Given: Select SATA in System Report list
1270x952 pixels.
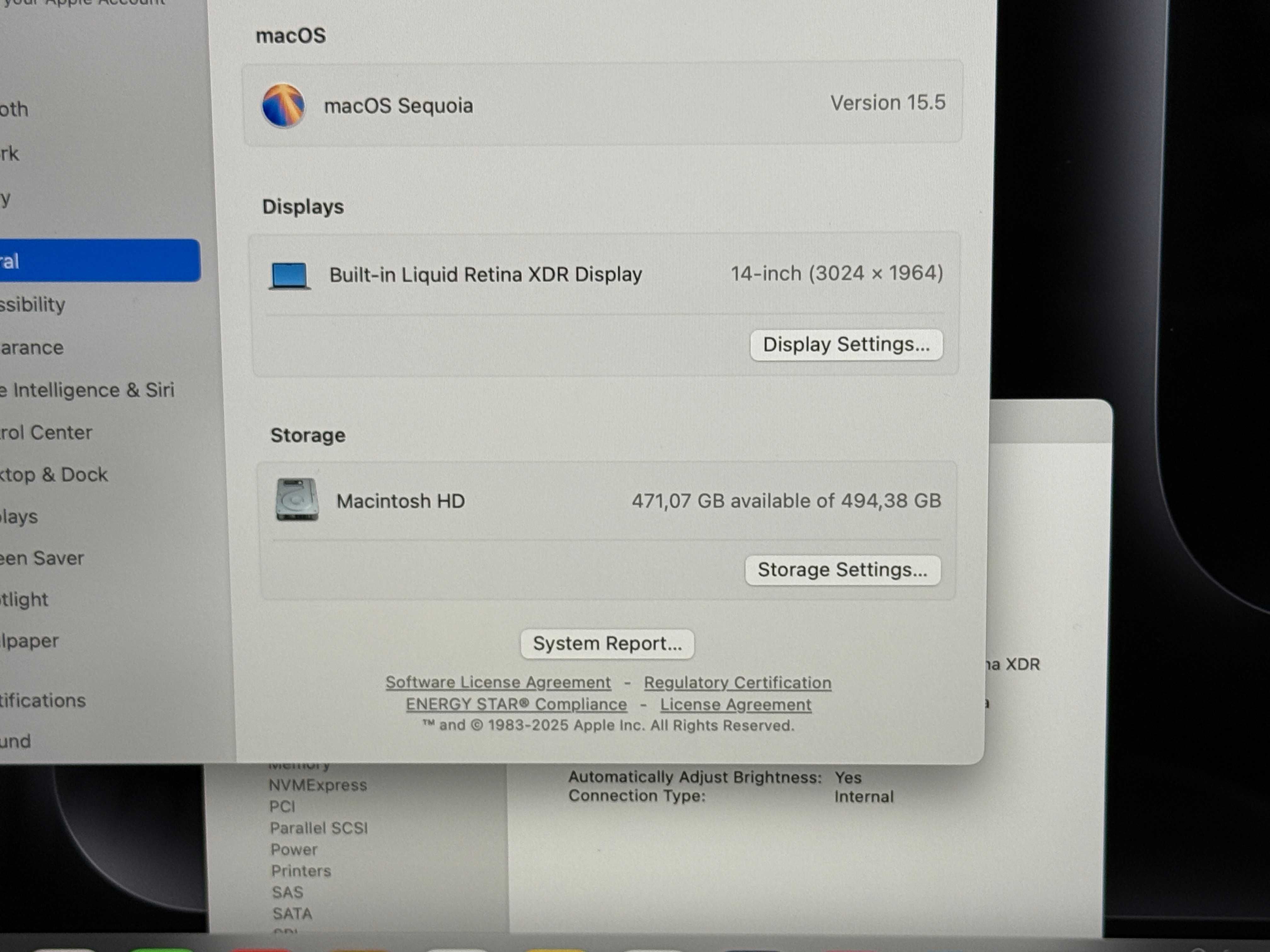Looking at the screenshot, I should [292, 914].
